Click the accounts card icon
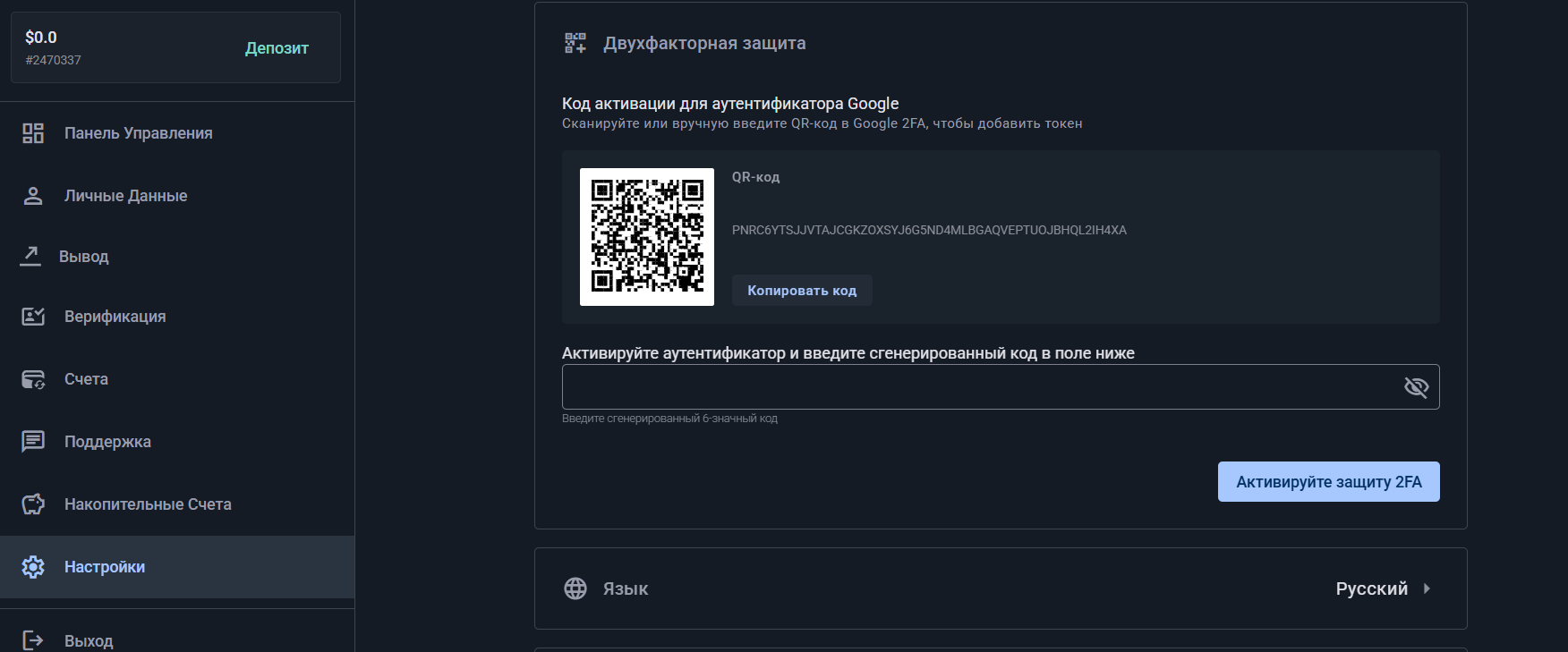Viewport: 1568px width, 652px height. [33, 379]
